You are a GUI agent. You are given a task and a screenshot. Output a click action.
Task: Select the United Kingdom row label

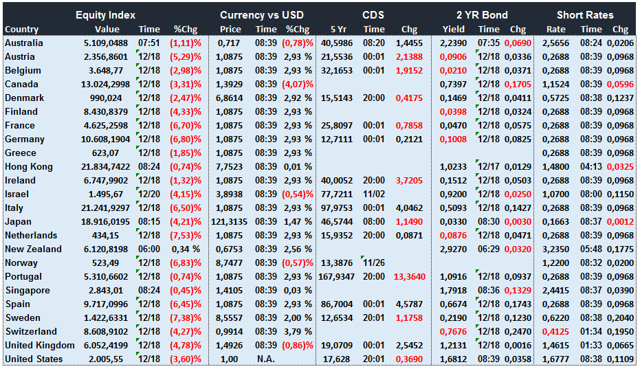(40, 345)
